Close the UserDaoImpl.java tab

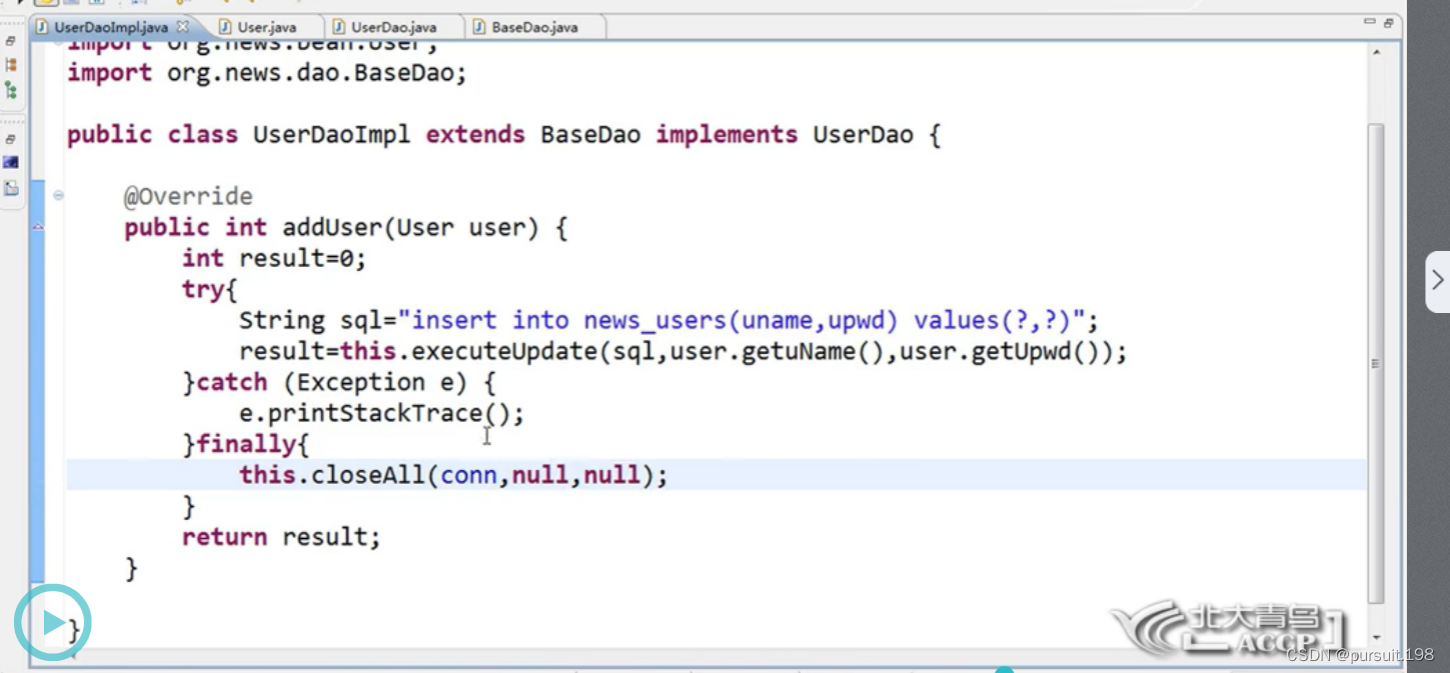coord(182,27)
